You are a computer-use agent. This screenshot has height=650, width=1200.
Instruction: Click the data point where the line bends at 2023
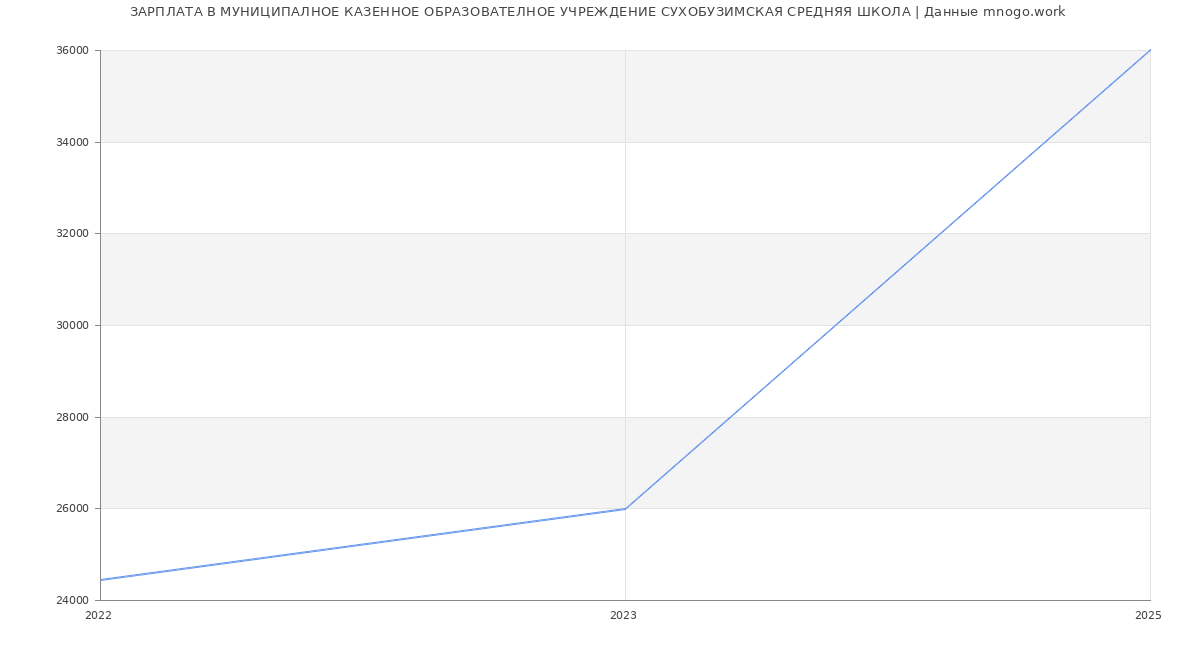tap(625, 509)
